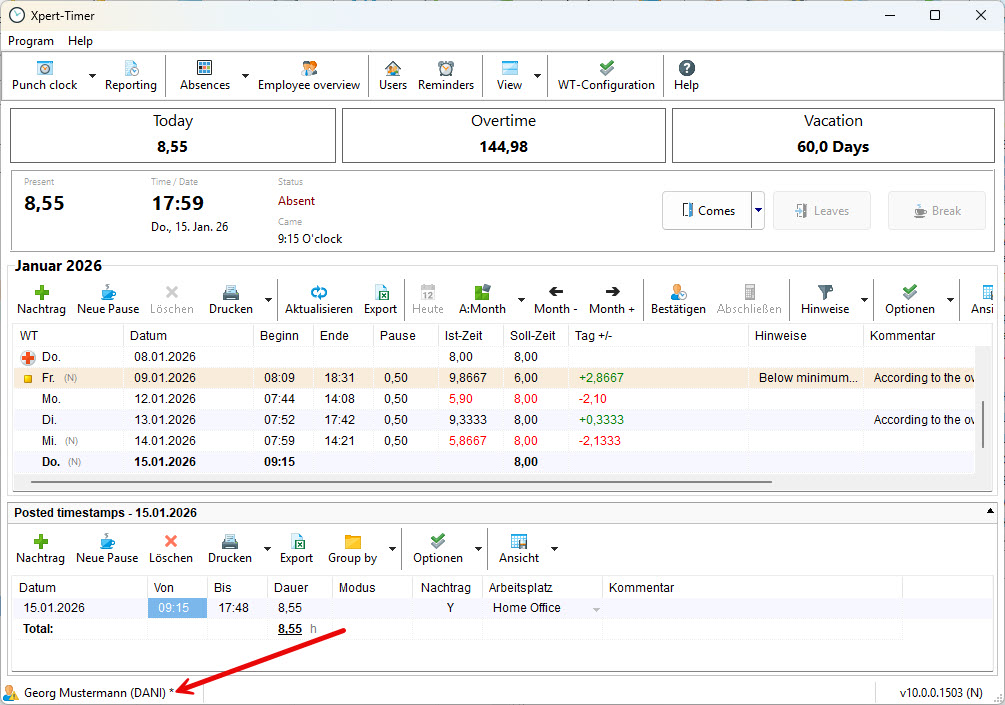This screenshot has width=1005, height=705.
Task: Open the Reporting module
Action: pos(131,76)
